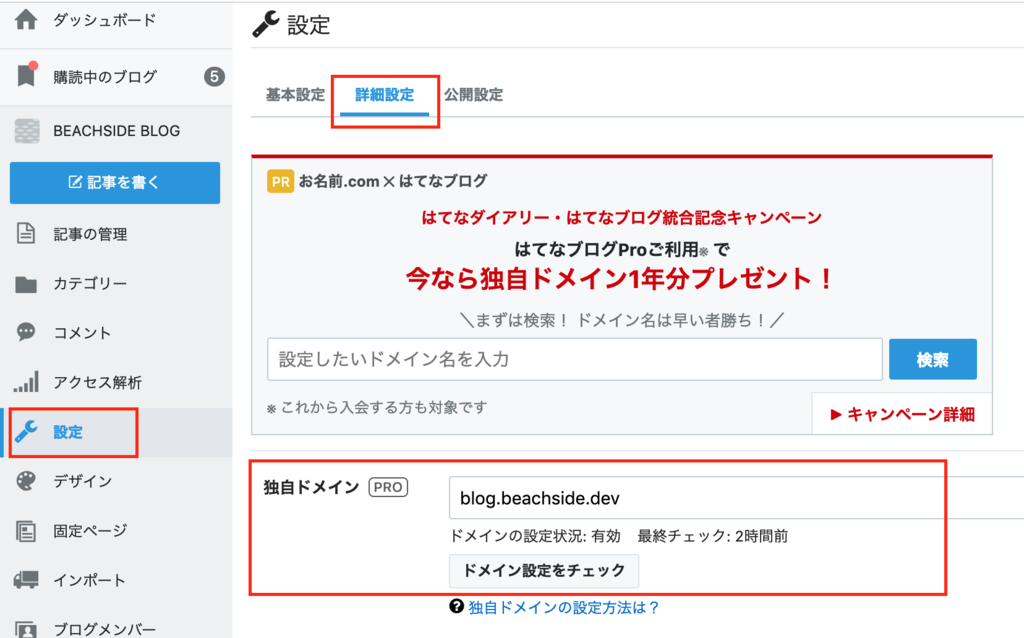Click the speech bubble icon for コメント
1024x638 pixels.
coord(26,332)
